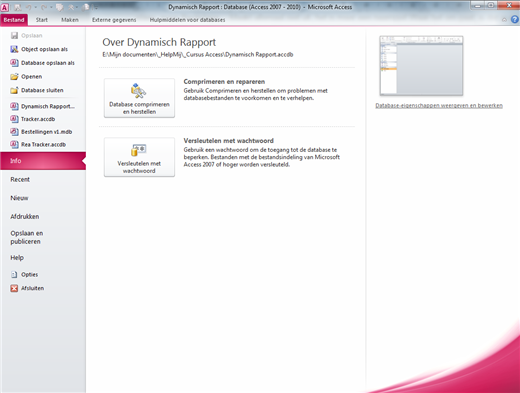Open the Externe gegevens tab
This screenshot has height=393, width=520.
pos(114,20)
